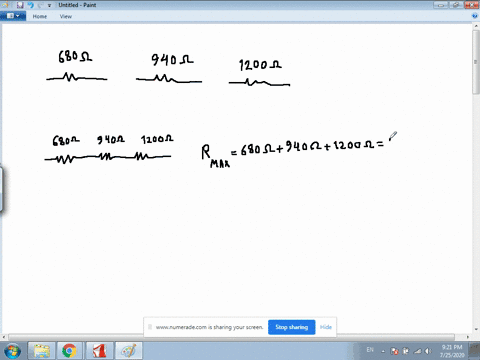Image resolution: width=480 pixels, height=360 pixels.
Task: Click the Show desktop button
Action: coord(475,351)
